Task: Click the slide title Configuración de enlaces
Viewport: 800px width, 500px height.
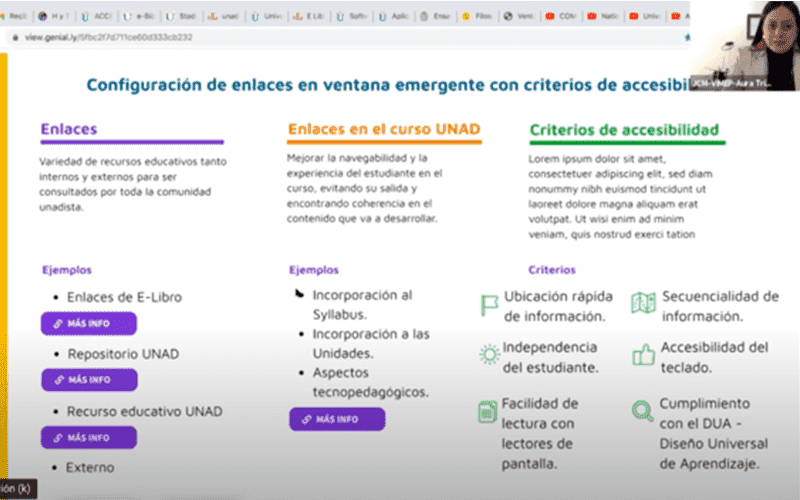Action: [388, 85]
